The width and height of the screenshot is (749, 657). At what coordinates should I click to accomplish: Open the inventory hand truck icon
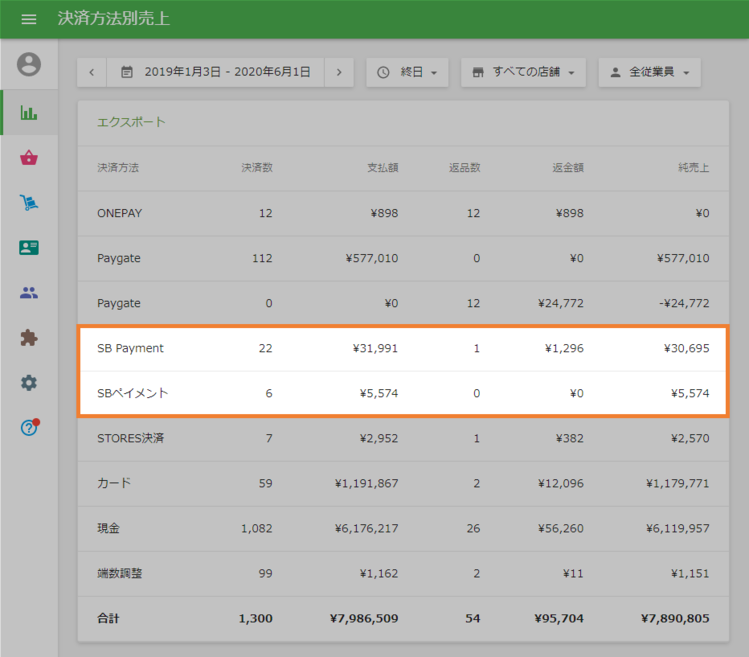click(x=29, y=203)
